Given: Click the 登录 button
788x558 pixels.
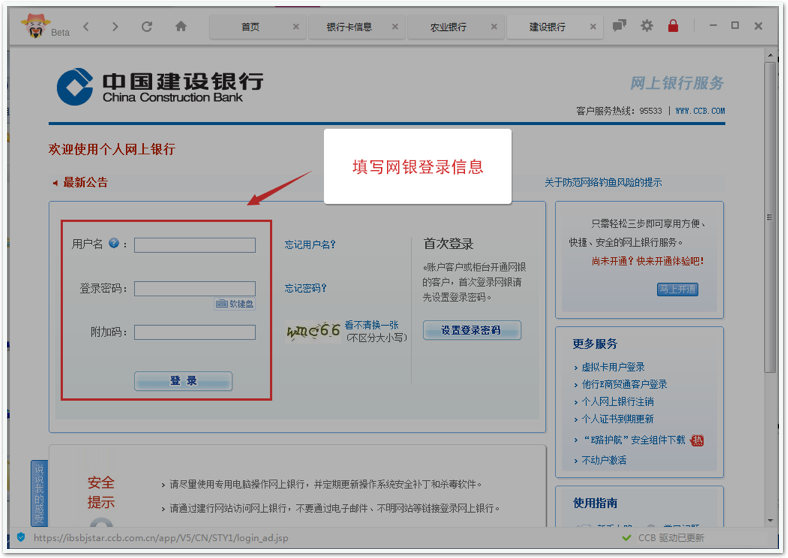Looking at the screenshot, I should [183, 381].
